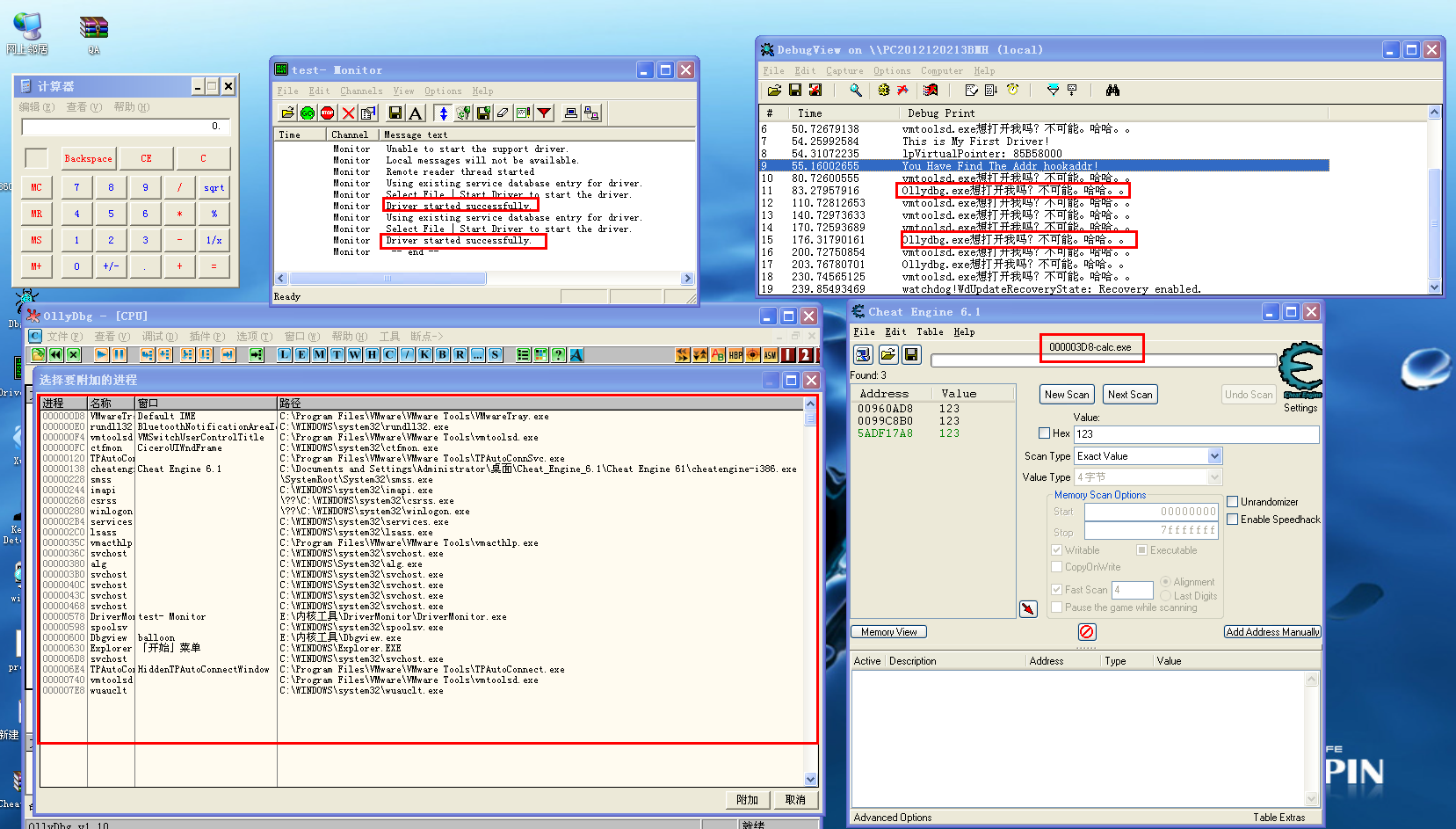Click the calculator display field
This screenshot has width=1456, height=829.
pos(126,127)
